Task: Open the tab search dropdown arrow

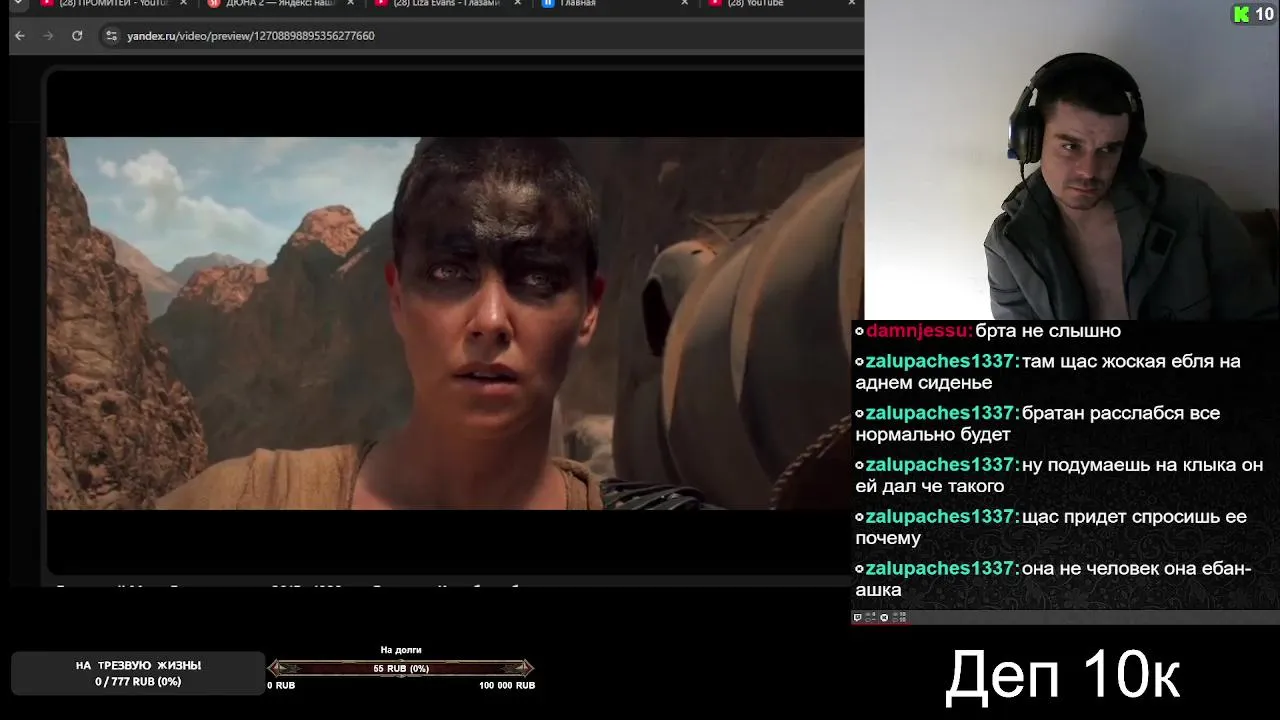Action: pos(18,3)
